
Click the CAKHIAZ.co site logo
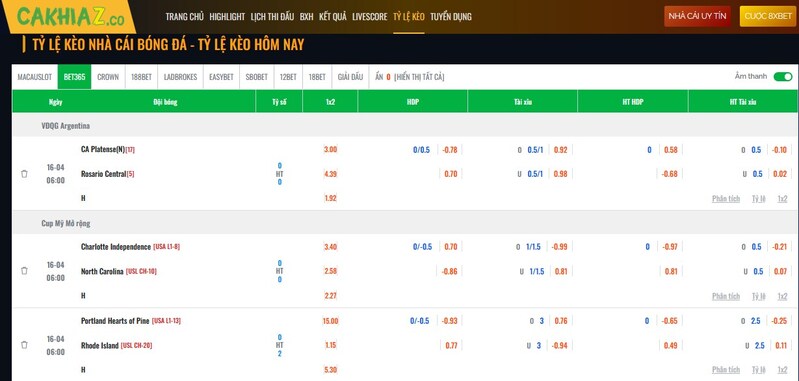tap(70, 16)
